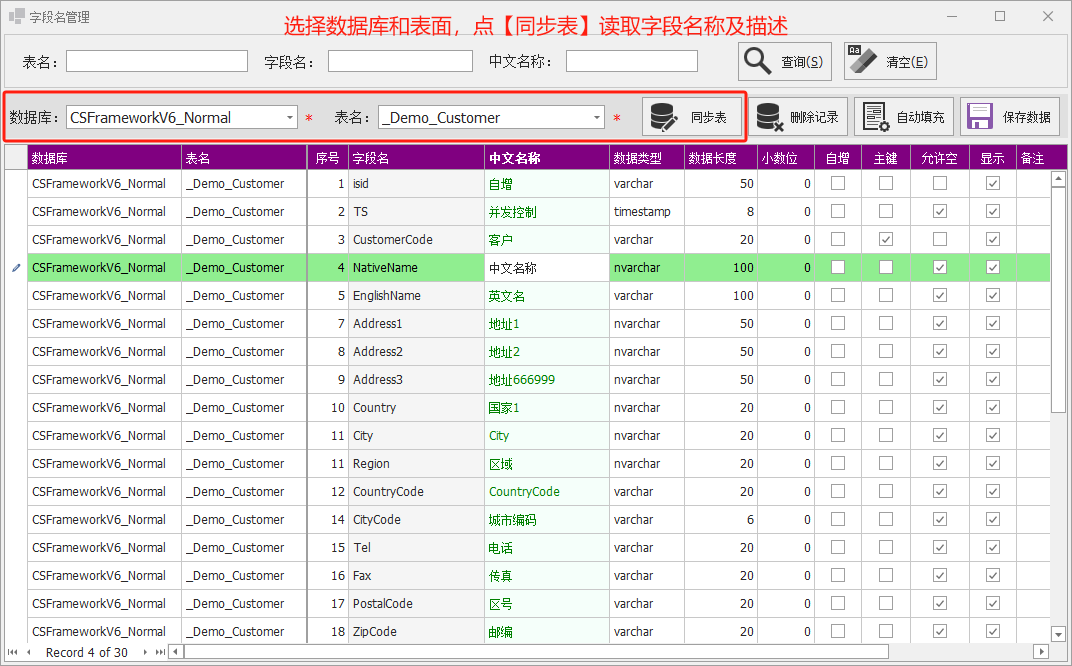Click the 自动填充 button
Screen dimensions: 1072x666
click(904, 117)
